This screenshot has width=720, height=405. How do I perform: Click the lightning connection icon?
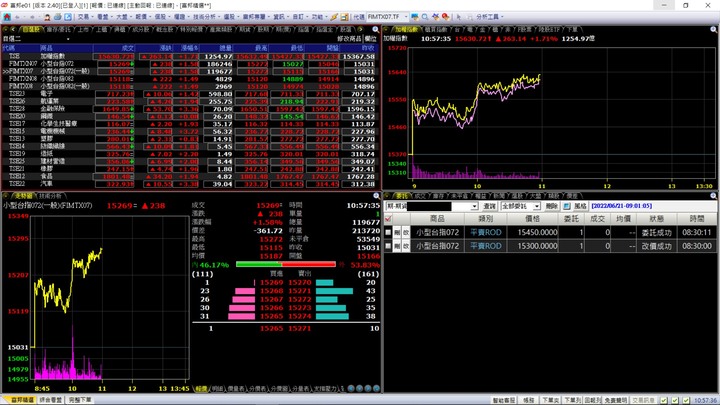tap(334, 17)
